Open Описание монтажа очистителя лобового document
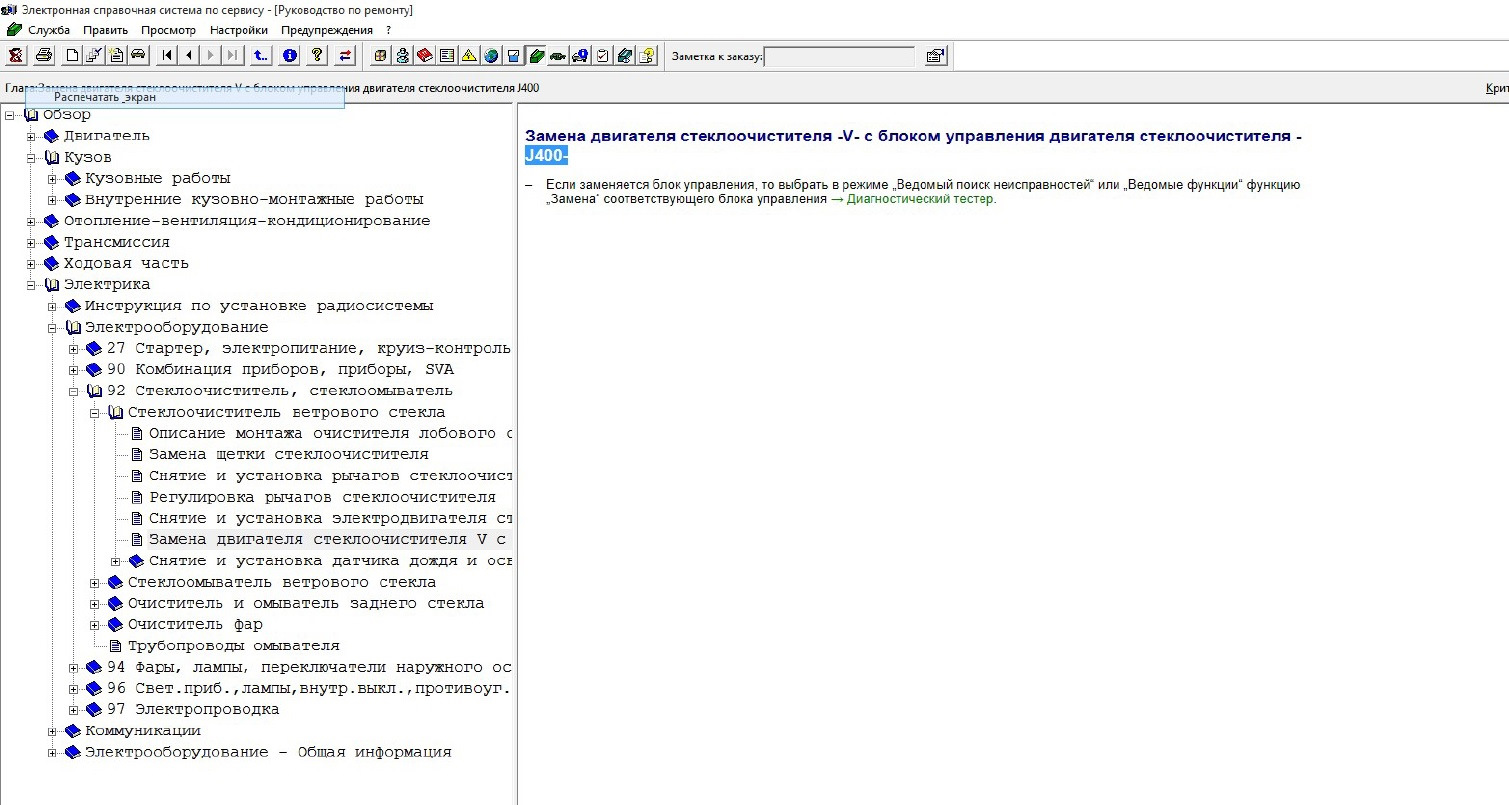The height and width of the screenshot is (805, 1509). click(x=330, y=433)
